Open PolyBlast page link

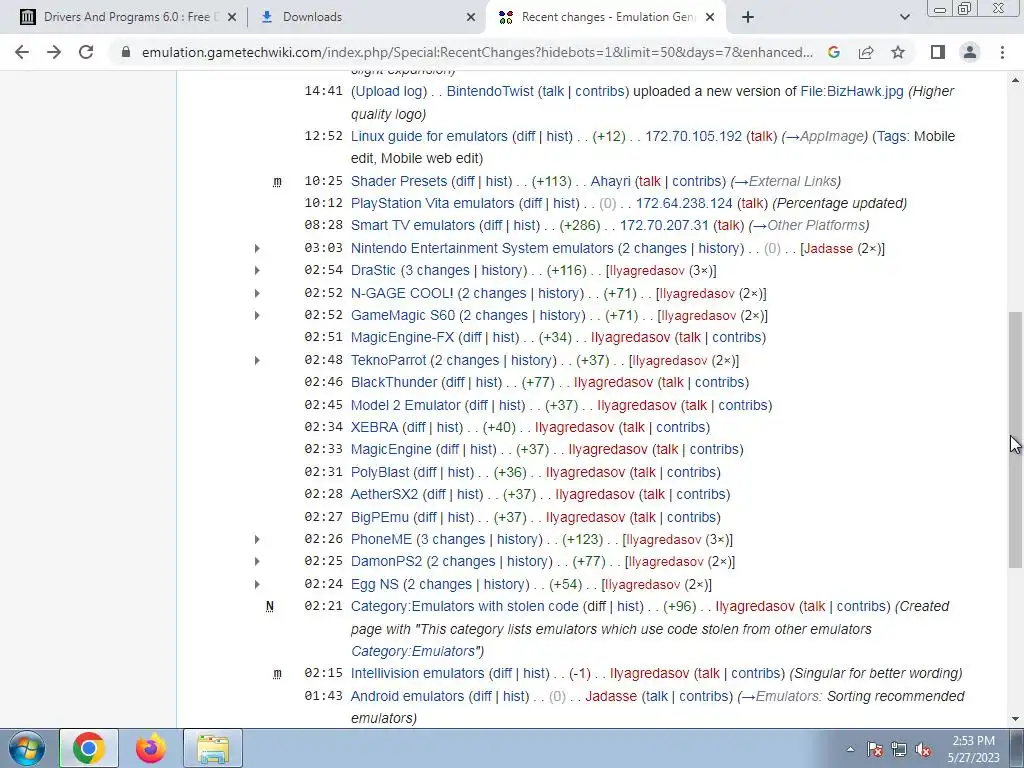pyautogui.click(x=380, y=472)
